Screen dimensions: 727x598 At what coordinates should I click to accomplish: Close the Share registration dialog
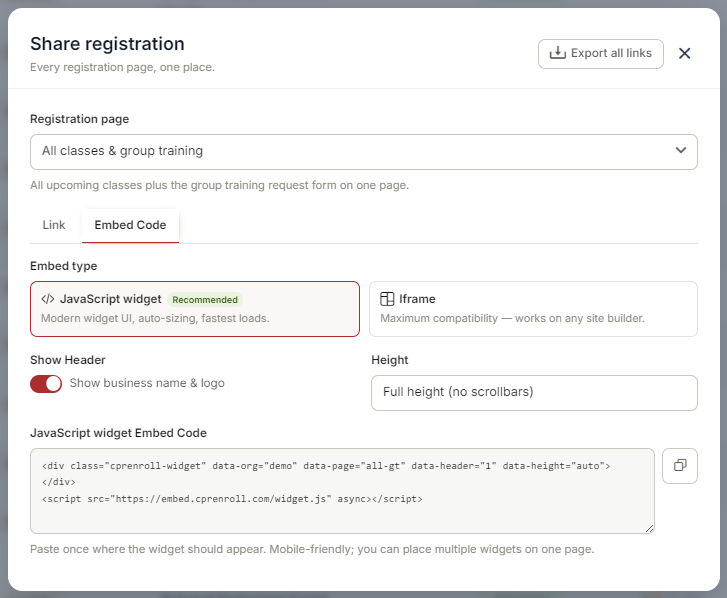click(684, 54)
